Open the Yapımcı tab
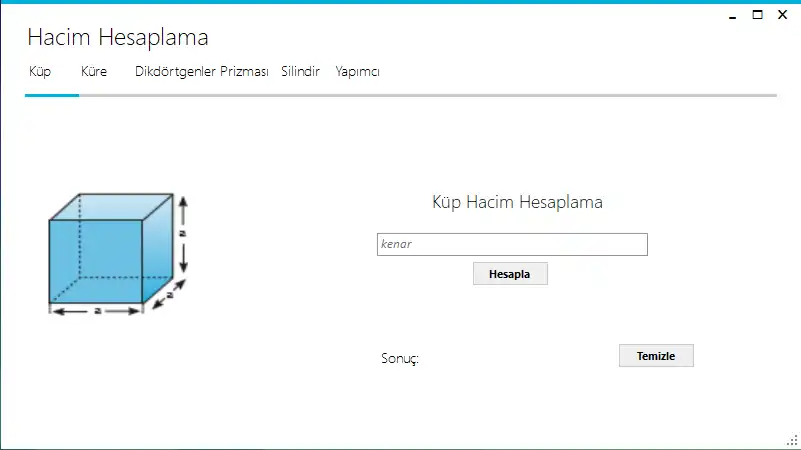The height and width of the screenshot is (450, 801). point(357,72)
